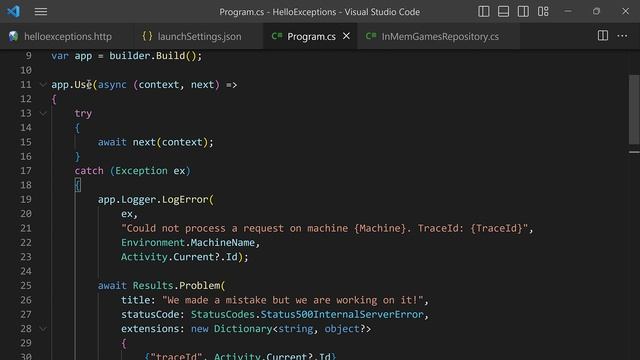Click 'catch (Exception ex)' text
The image size is (640, 360).
133,171
